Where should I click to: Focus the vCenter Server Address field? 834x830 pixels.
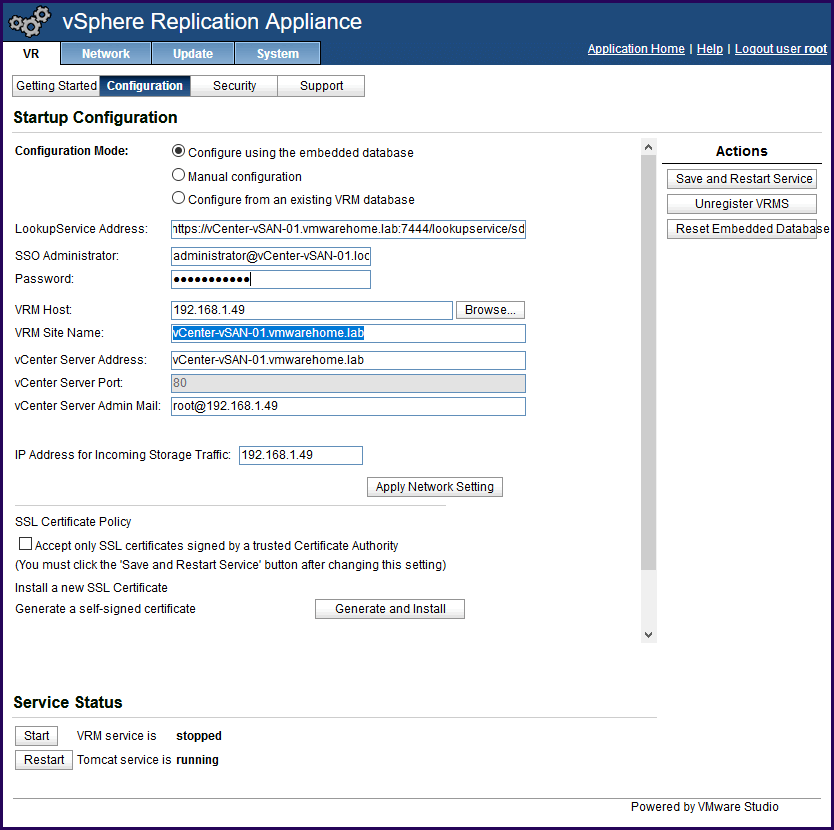pos(348,360)
